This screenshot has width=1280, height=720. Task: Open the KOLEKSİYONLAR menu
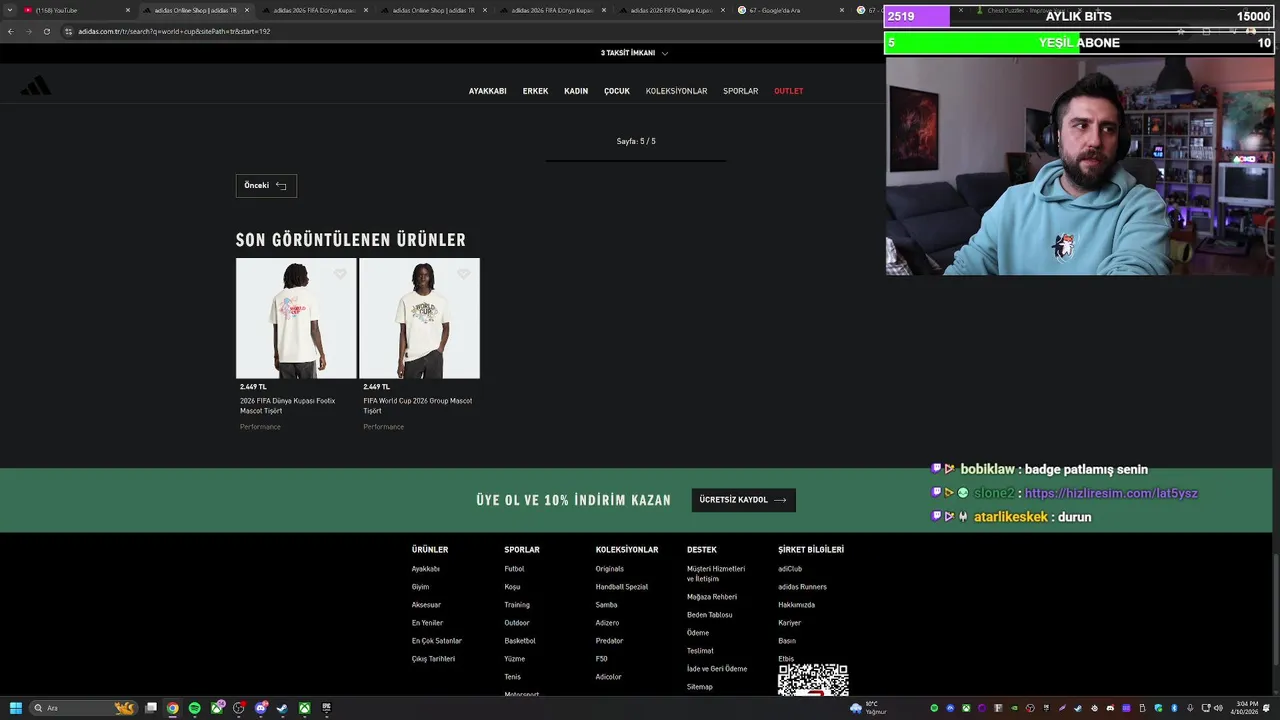[676, 91]
